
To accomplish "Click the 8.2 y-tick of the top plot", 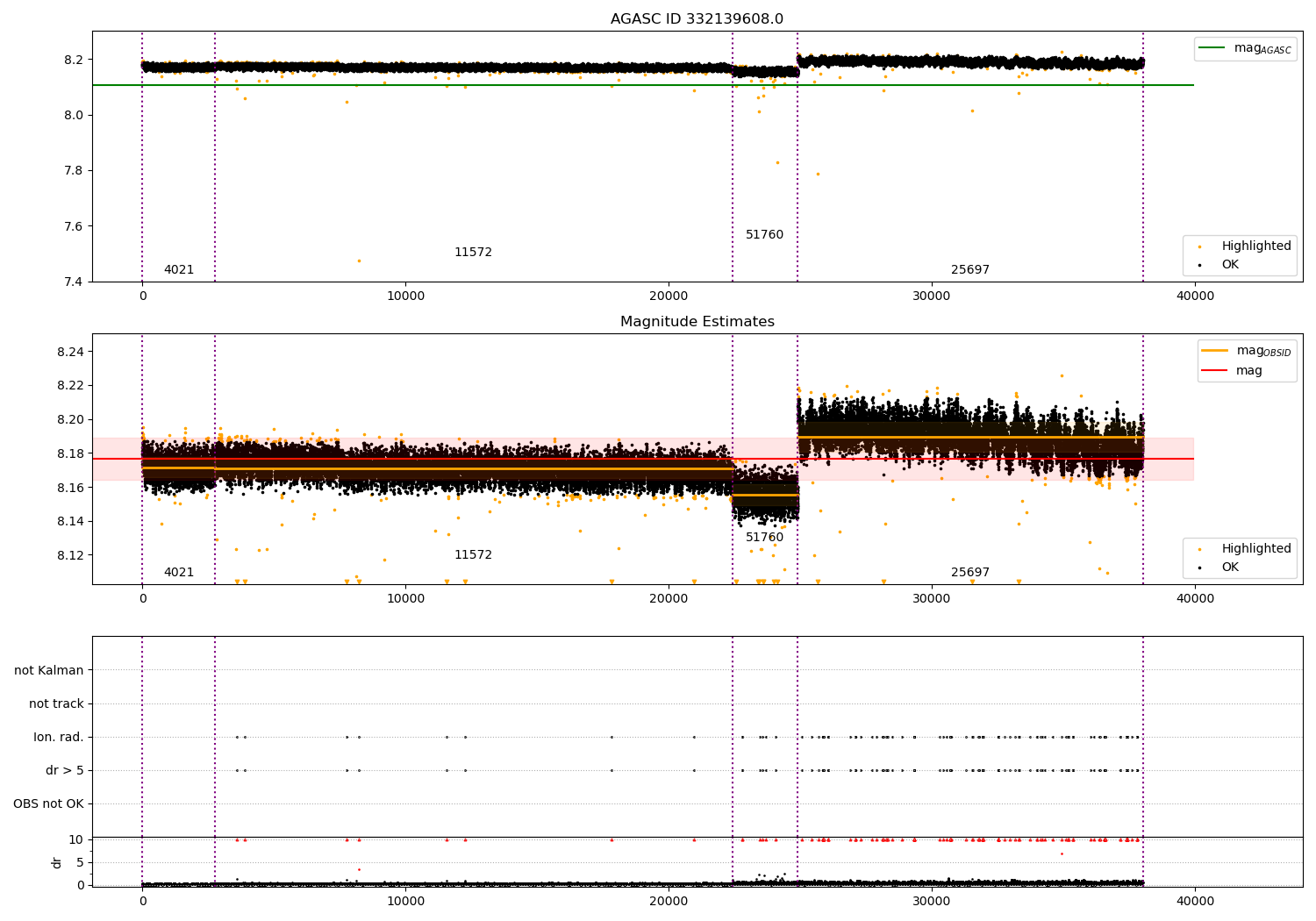I will 74,60.
